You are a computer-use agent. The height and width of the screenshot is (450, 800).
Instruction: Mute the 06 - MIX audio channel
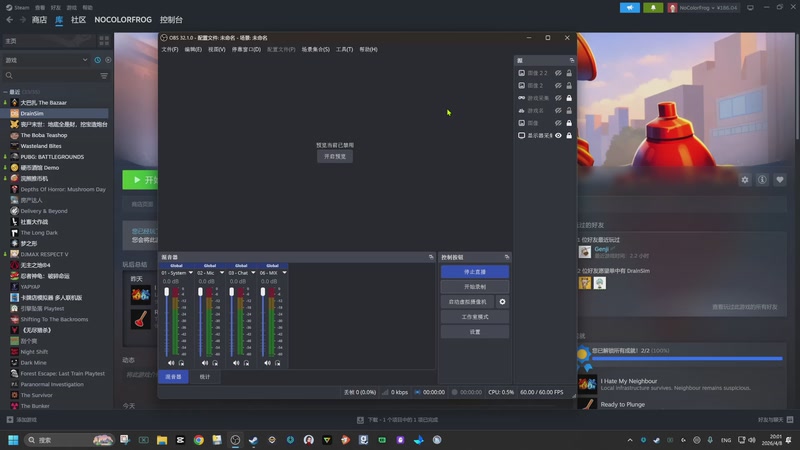(267, 363)
